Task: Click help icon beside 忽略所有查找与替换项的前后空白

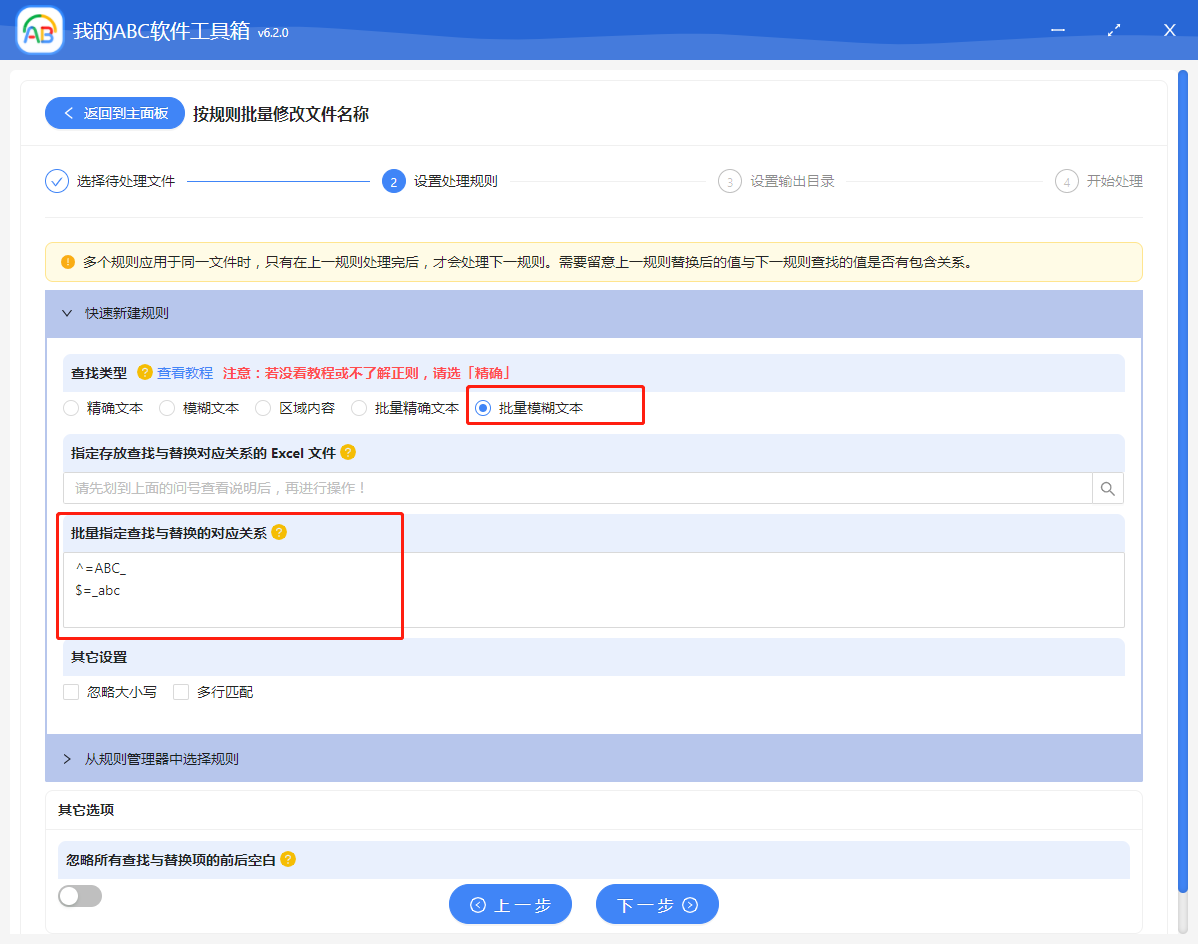Action: [289, 859]
